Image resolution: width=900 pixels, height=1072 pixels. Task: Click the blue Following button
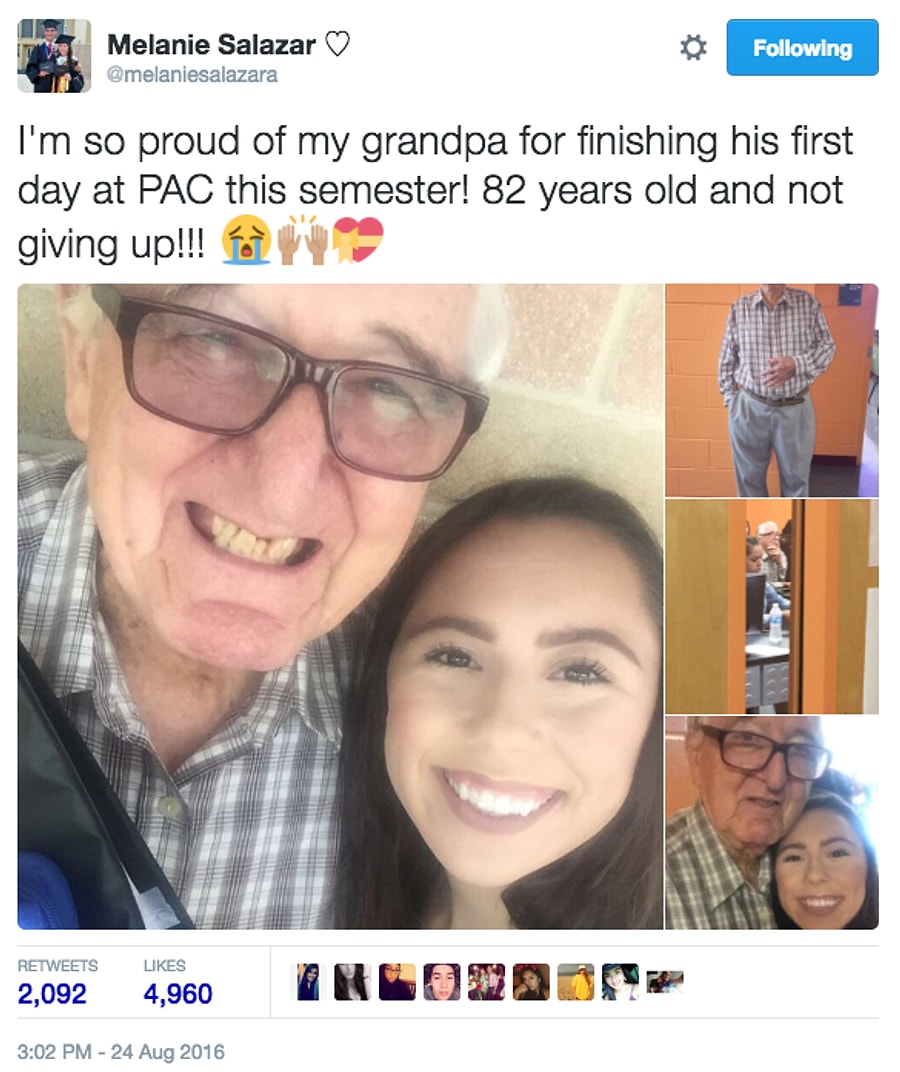(802, 48)
